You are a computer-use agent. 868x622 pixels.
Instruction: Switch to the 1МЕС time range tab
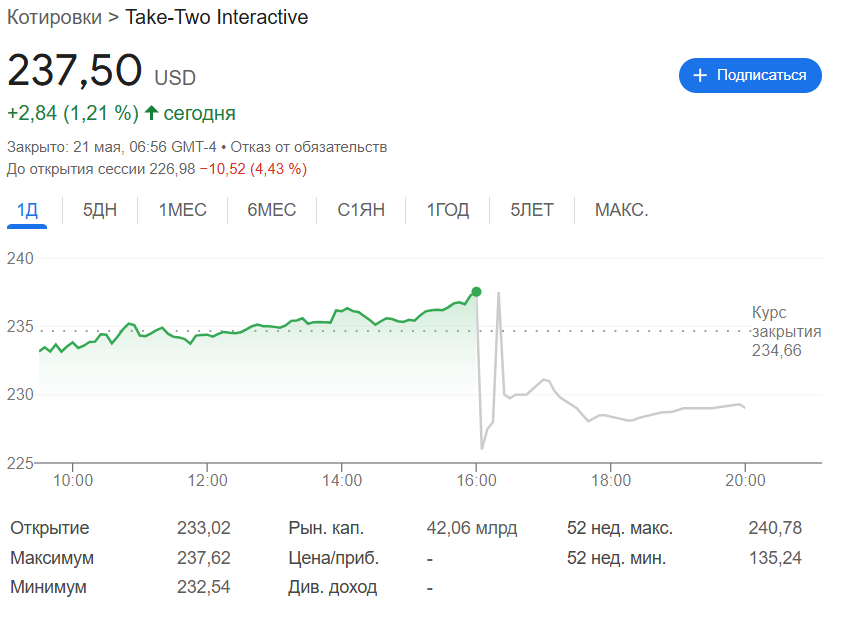coord(182,210)
